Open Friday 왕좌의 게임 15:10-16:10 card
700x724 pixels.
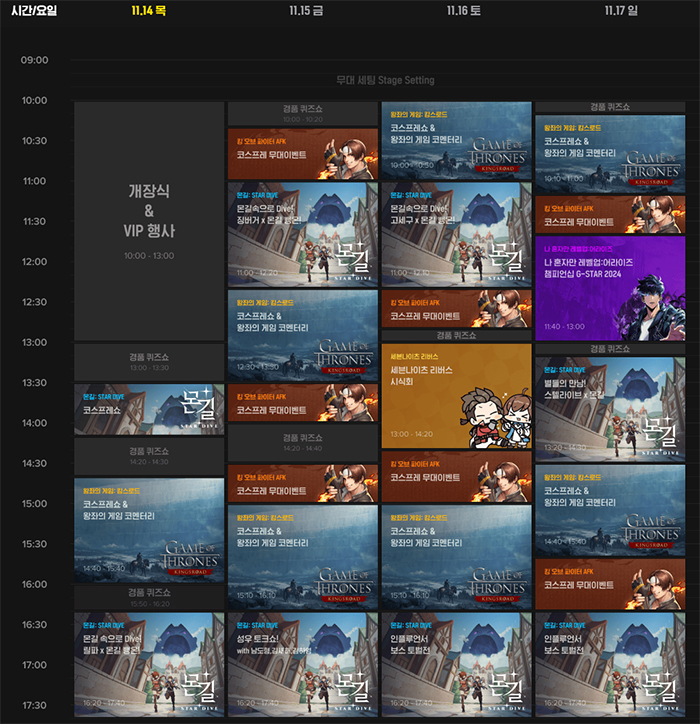[303, 557]
